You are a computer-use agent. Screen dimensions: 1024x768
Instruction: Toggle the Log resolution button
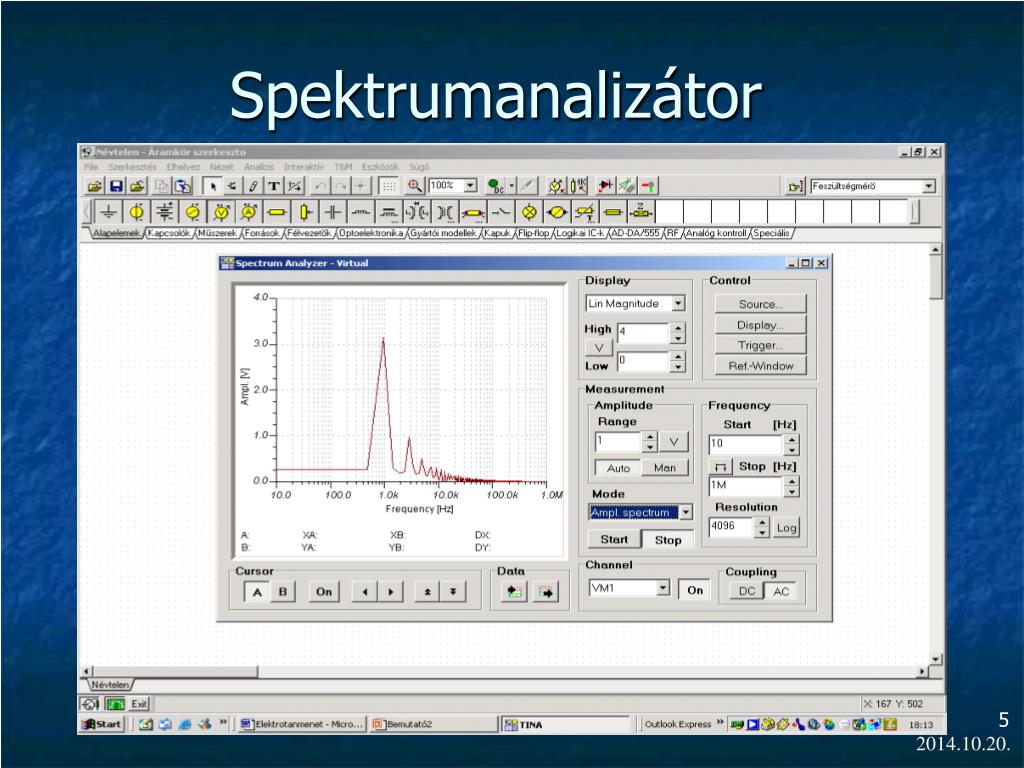point(786,528)
